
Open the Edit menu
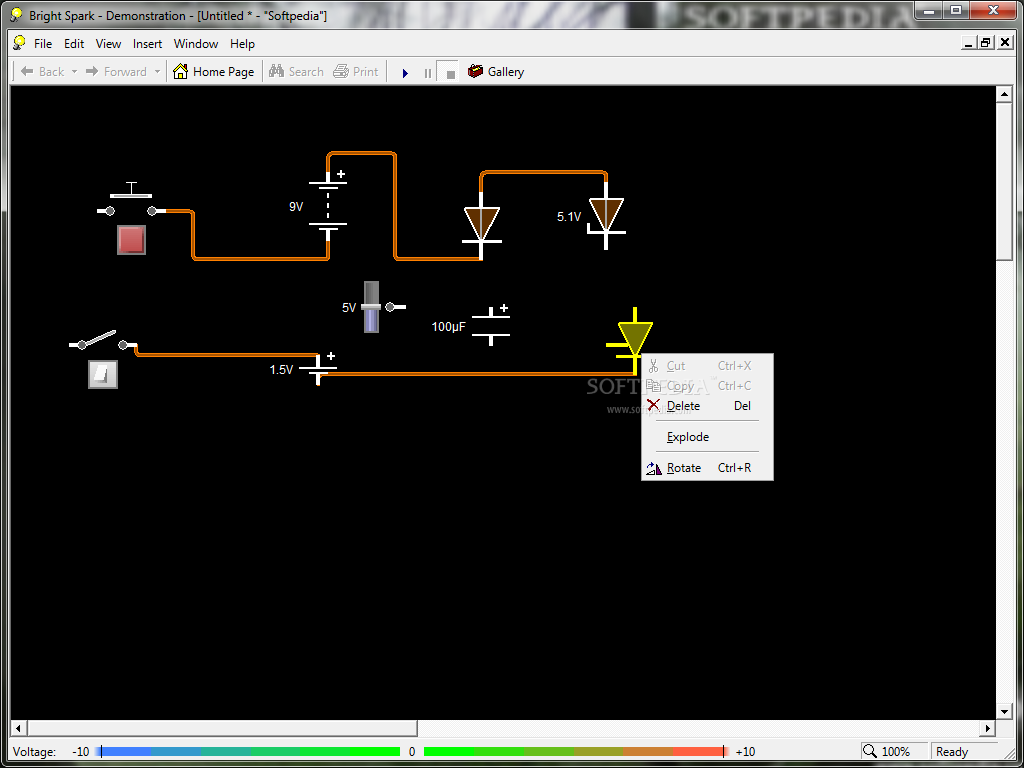tap(74, 44)
